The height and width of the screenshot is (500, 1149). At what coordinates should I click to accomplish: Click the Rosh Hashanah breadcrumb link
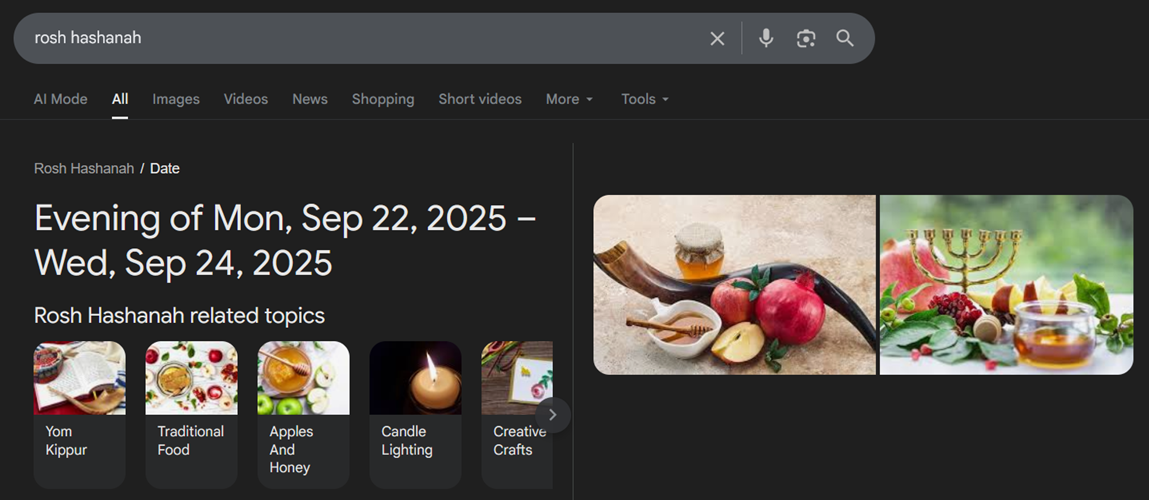(x=84, y=169)
